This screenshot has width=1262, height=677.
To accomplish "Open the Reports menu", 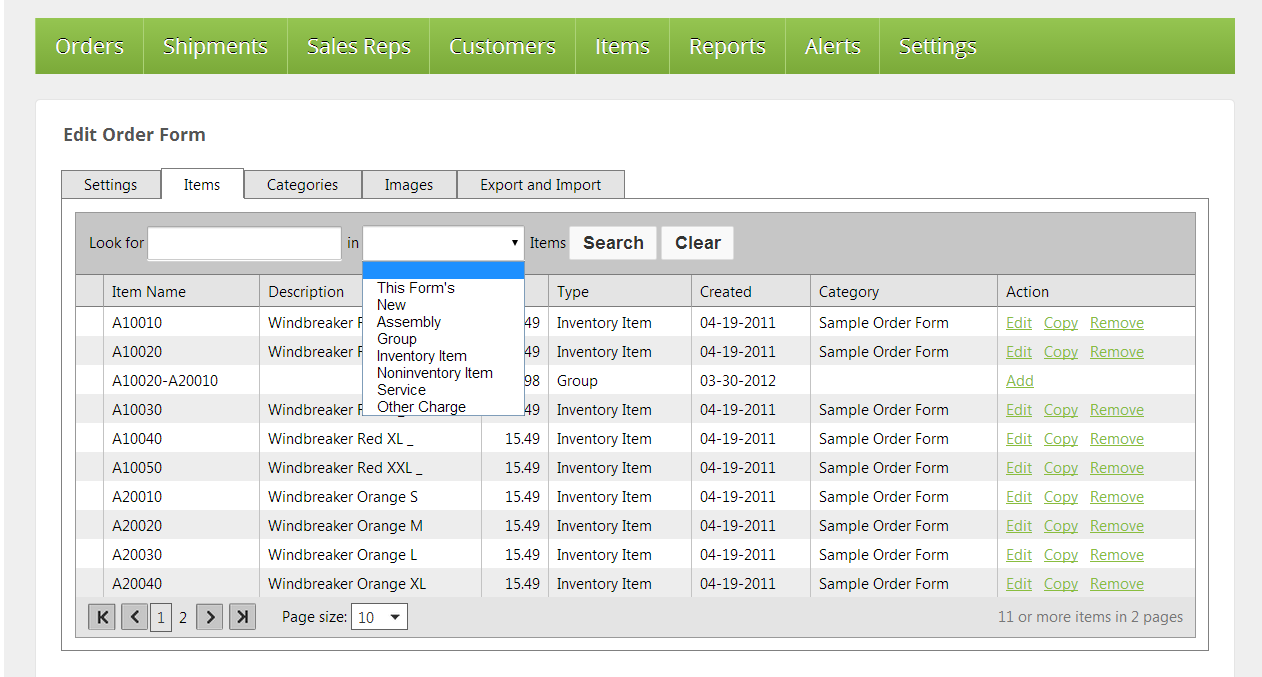I will coord(727,46).
